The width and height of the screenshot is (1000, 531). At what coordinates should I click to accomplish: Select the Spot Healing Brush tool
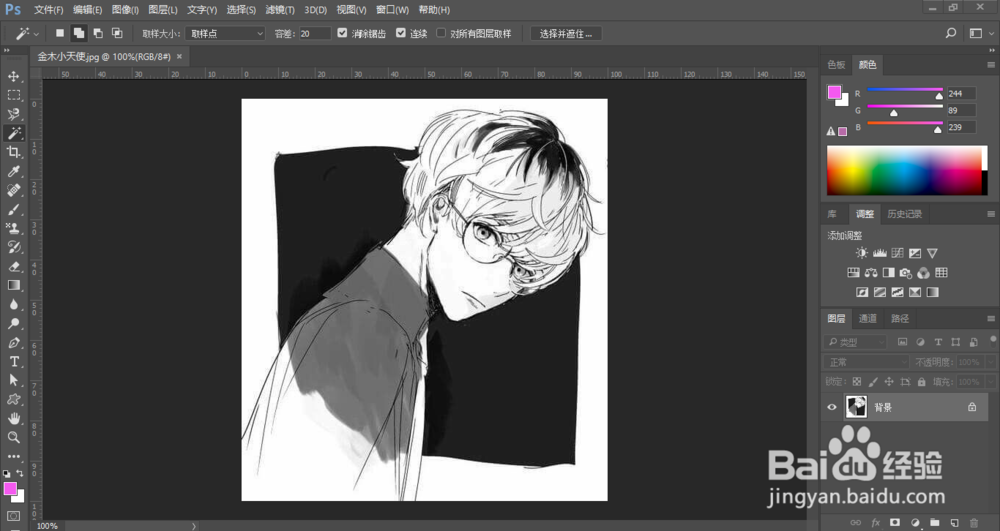pyautogui.click(x=13, y=190)
